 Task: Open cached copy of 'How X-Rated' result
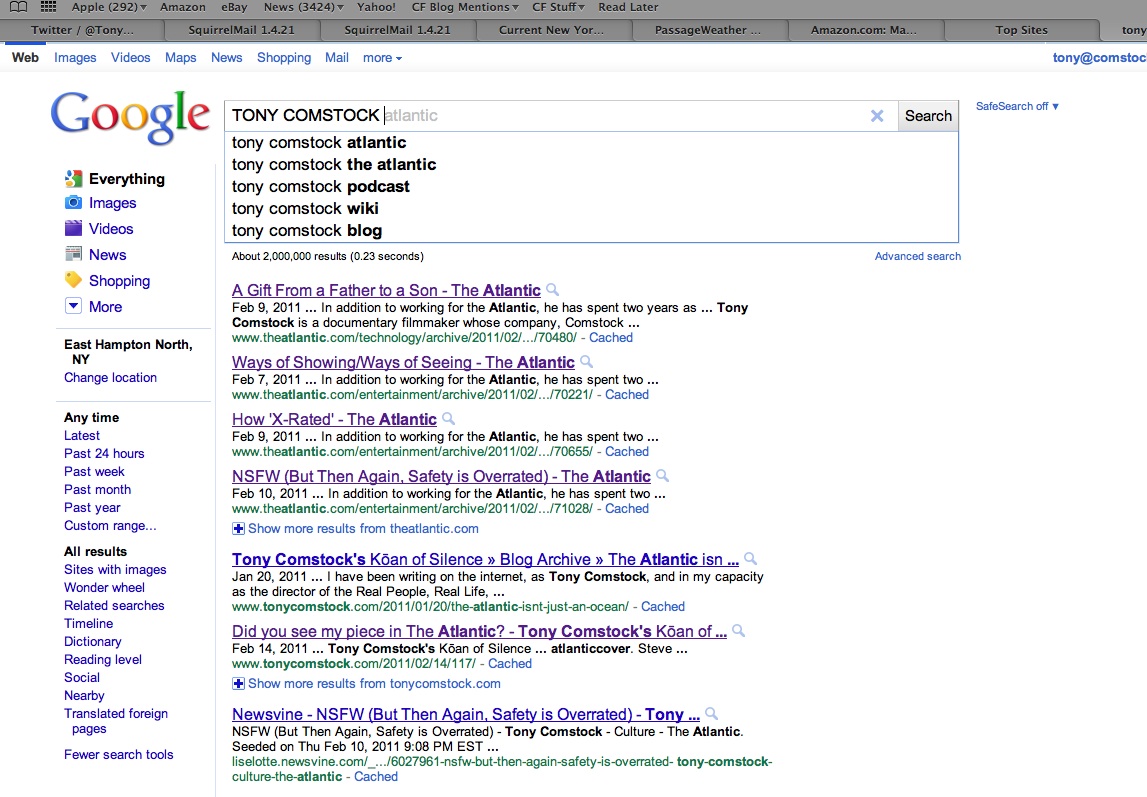click(x=627, y=451)
